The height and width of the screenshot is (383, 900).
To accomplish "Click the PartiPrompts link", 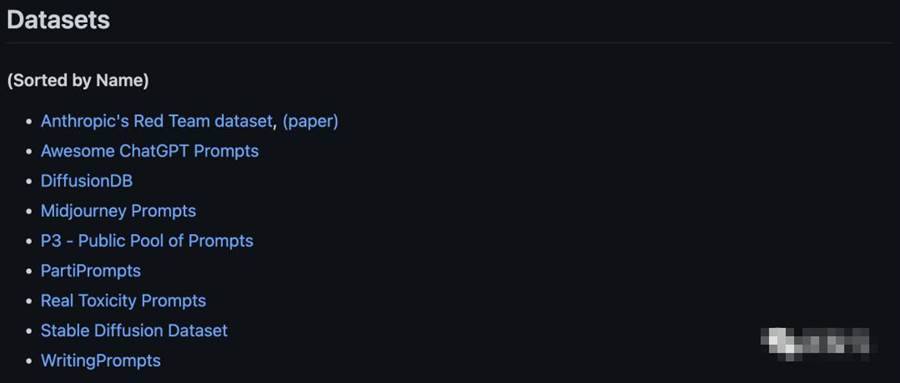I will click(x=91, y=270).
